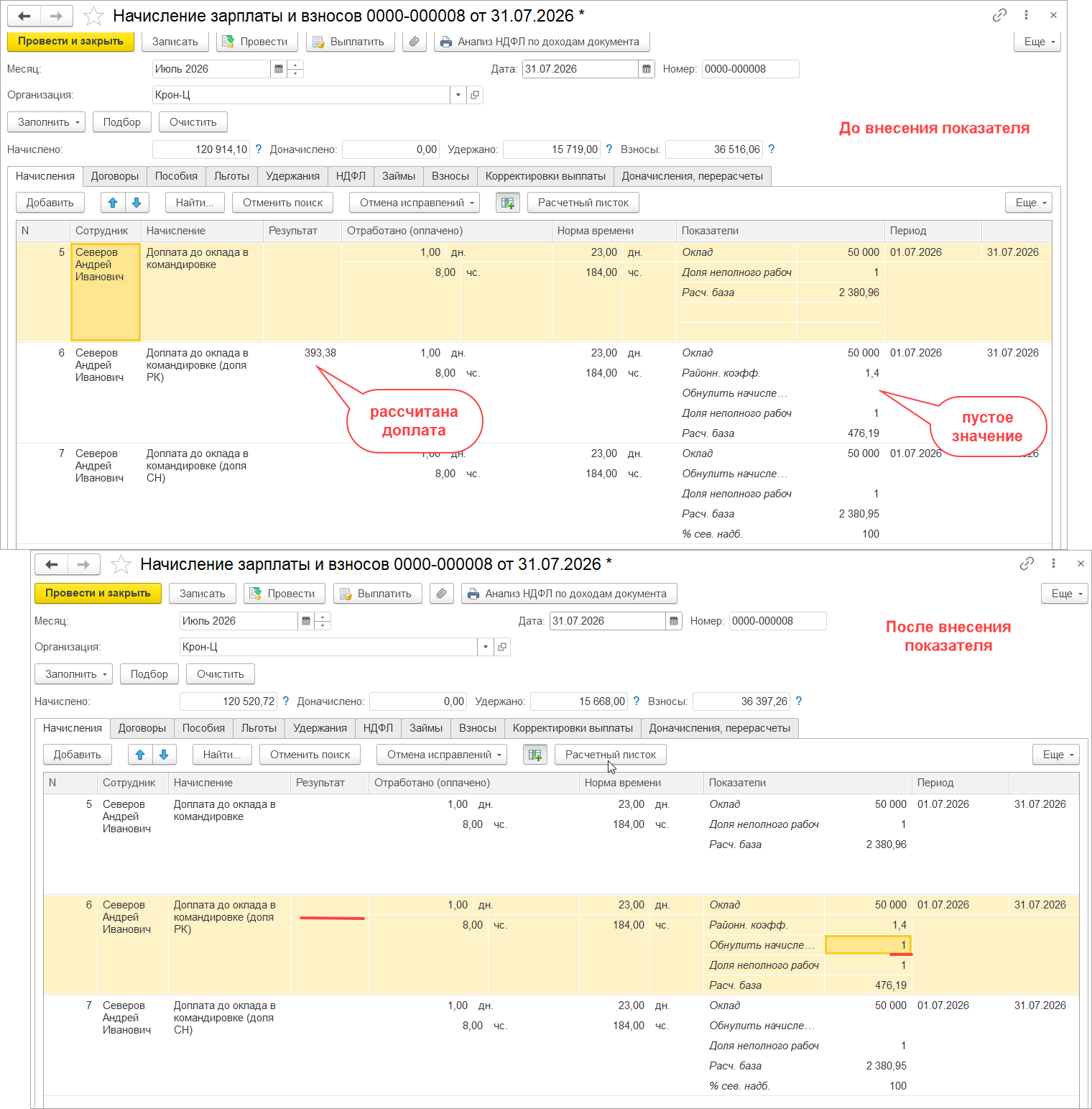Click the copy link icon in top window header
This screenshot has height=1109, width=1092.
coord(999,15)
